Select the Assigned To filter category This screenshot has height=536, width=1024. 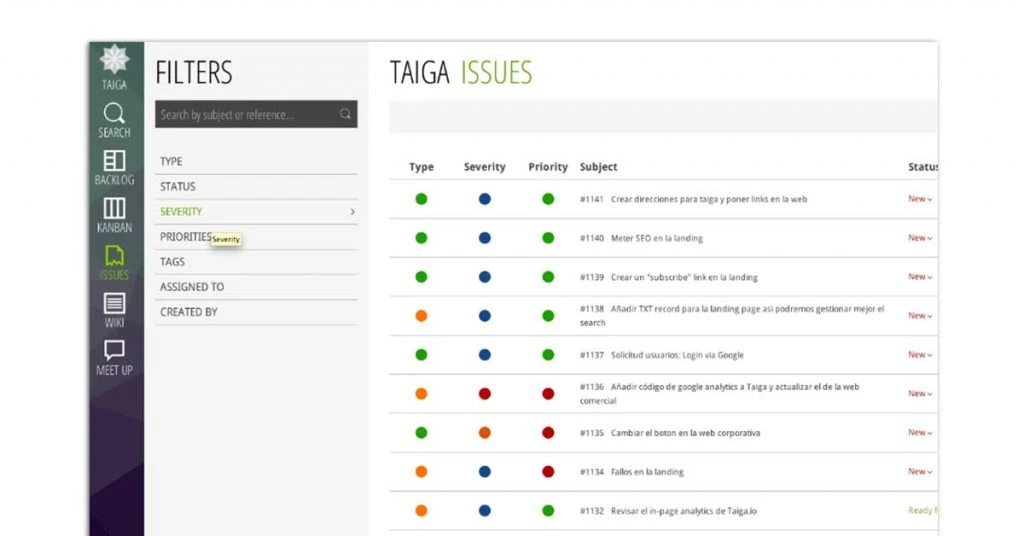pyautogui.click(x=192, y=287)
